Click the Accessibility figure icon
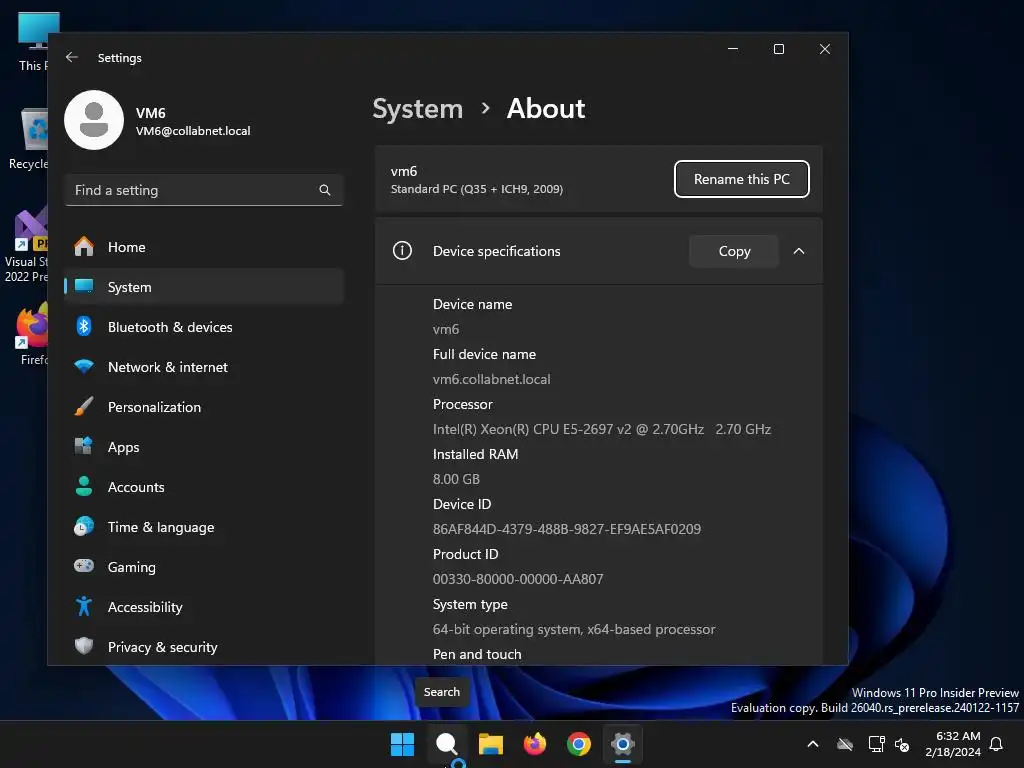 (84, 607)
